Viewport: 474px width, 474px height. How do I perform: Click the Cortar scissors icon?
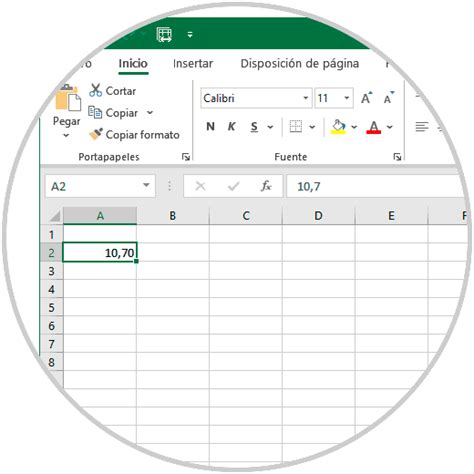(95, 90)
